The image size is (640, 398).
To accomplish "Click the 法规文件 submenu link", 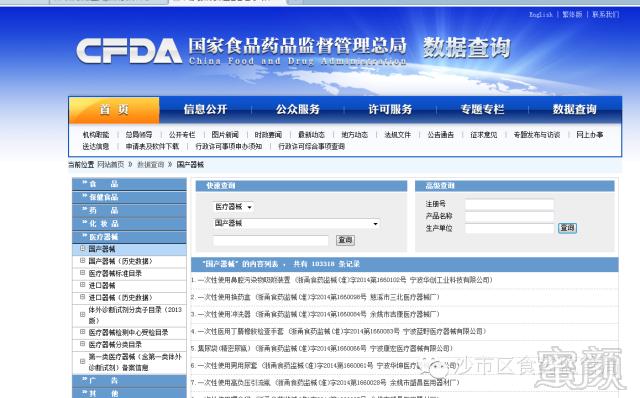I will click(x=398, y=135).
